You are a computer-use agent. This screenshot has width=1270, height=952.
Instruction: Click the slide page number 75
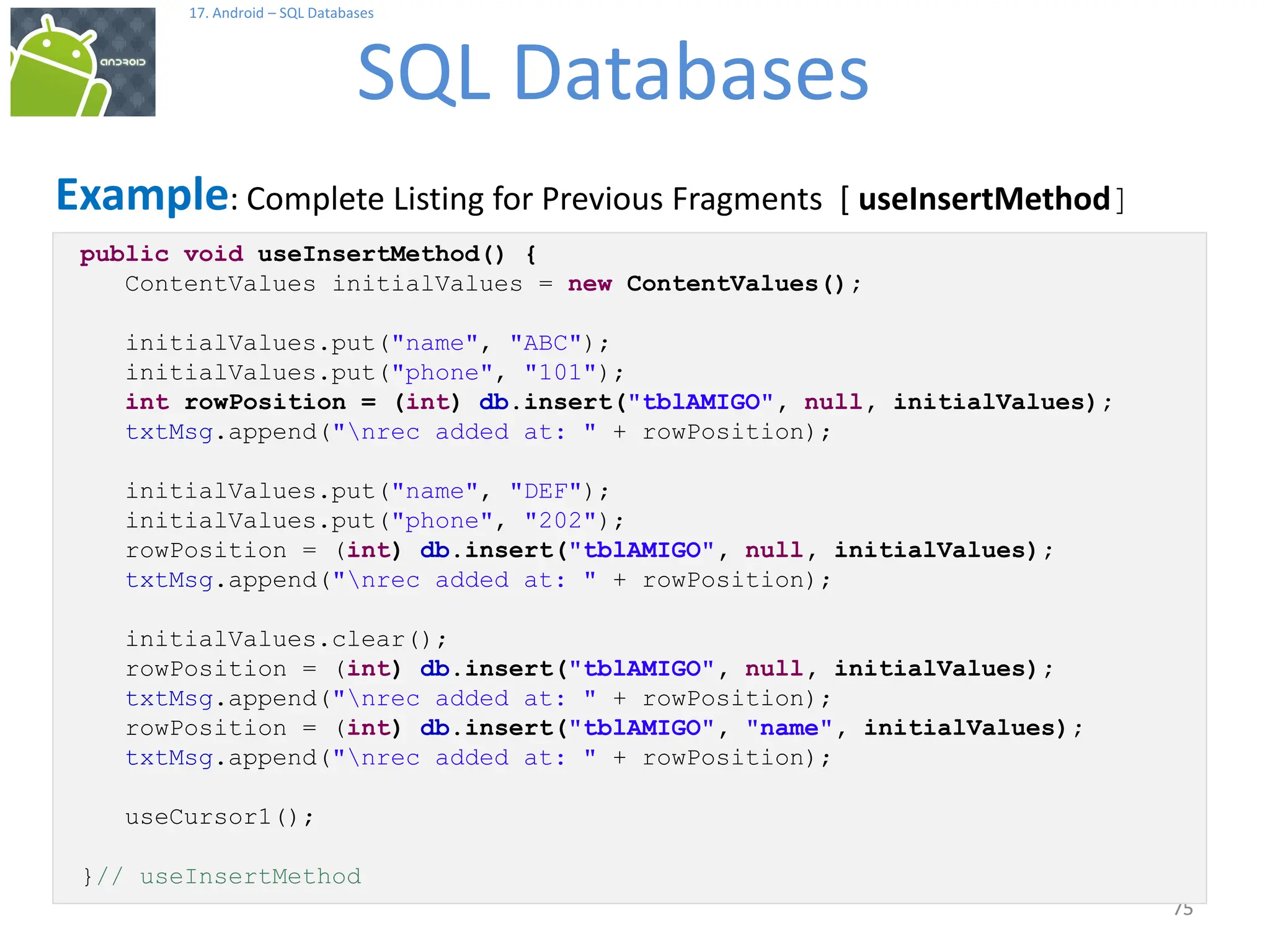point(1183,910)
